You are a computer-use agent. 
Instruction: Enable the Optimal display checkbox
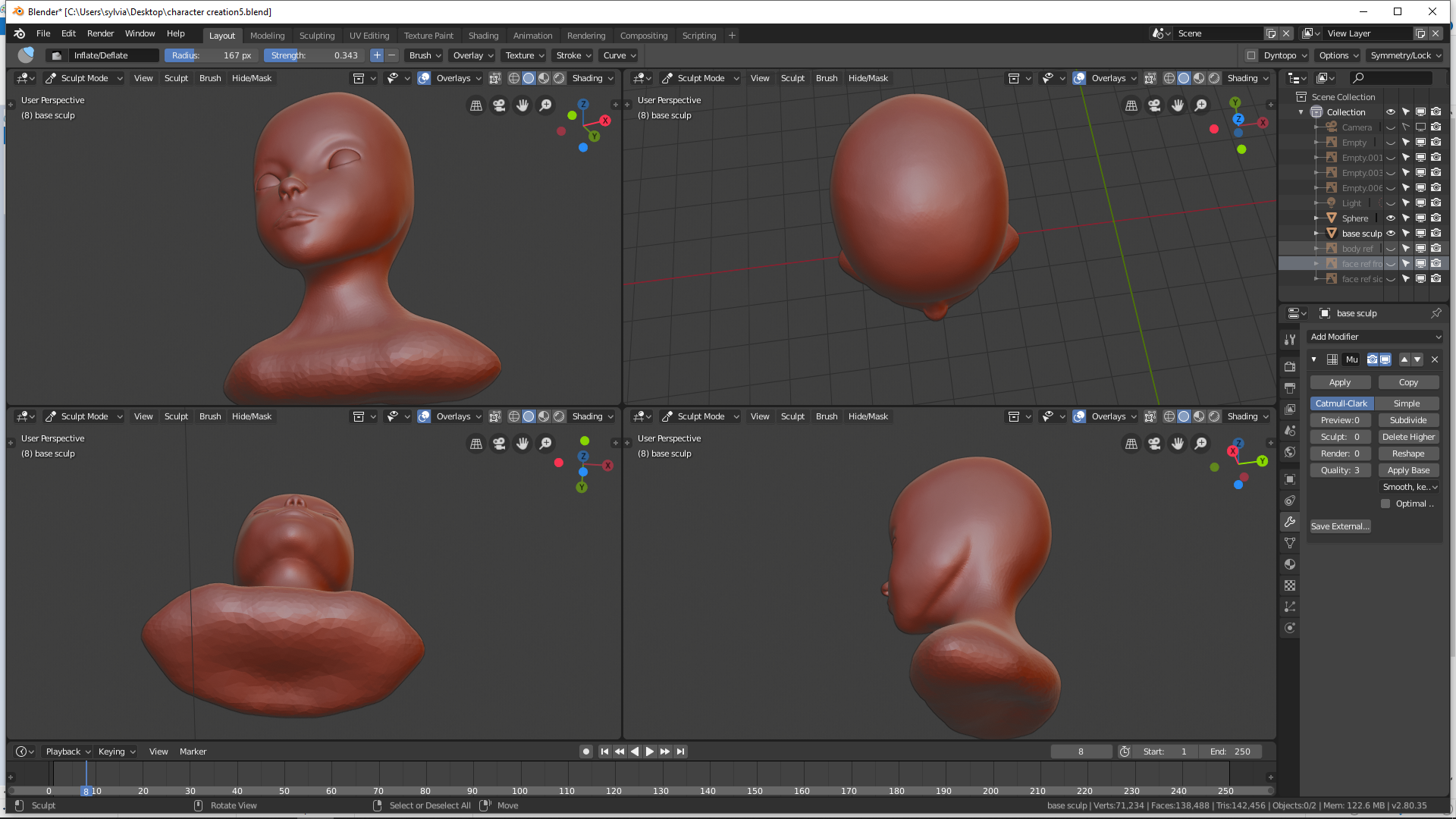(x=1385, y=504)
